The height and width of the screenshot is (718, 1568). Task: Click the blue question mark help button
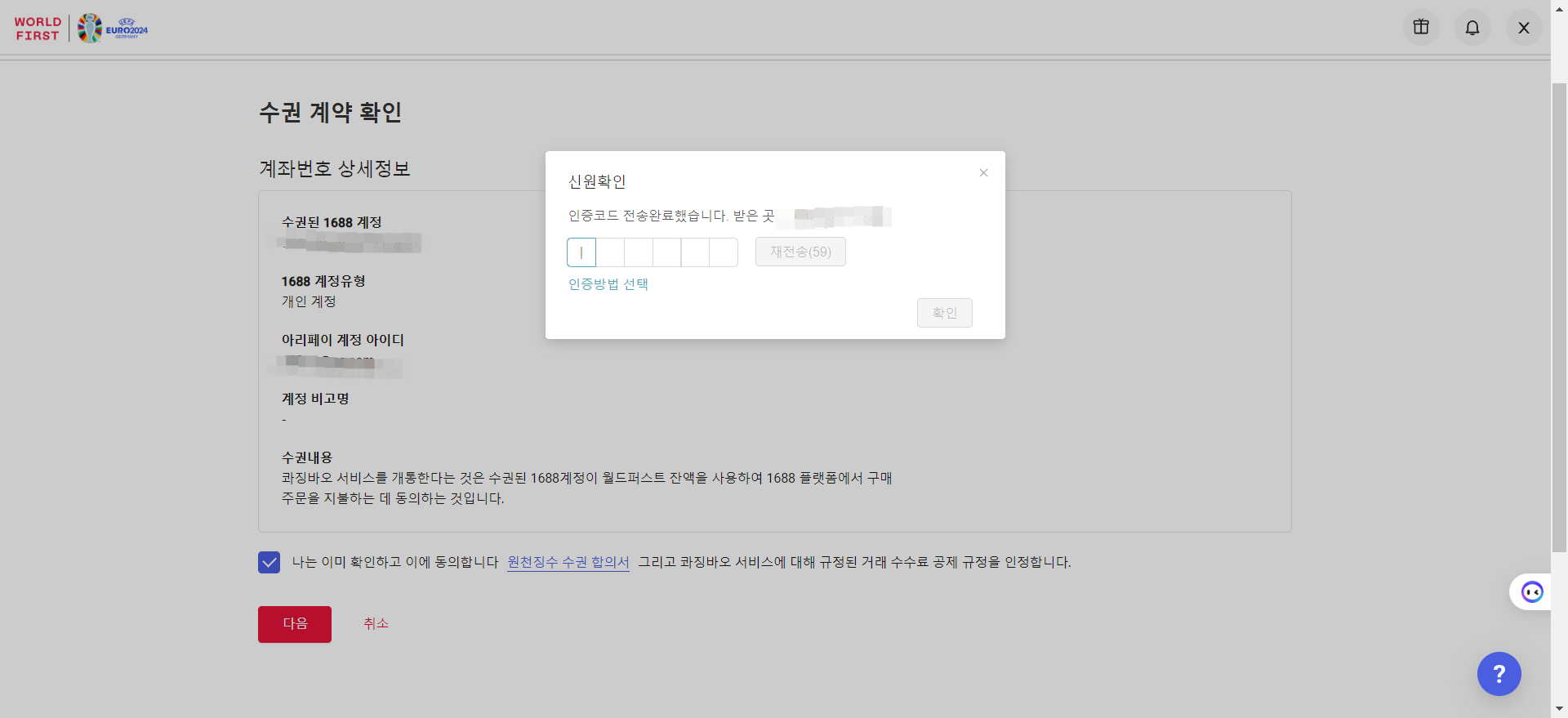click(1499, 674)
